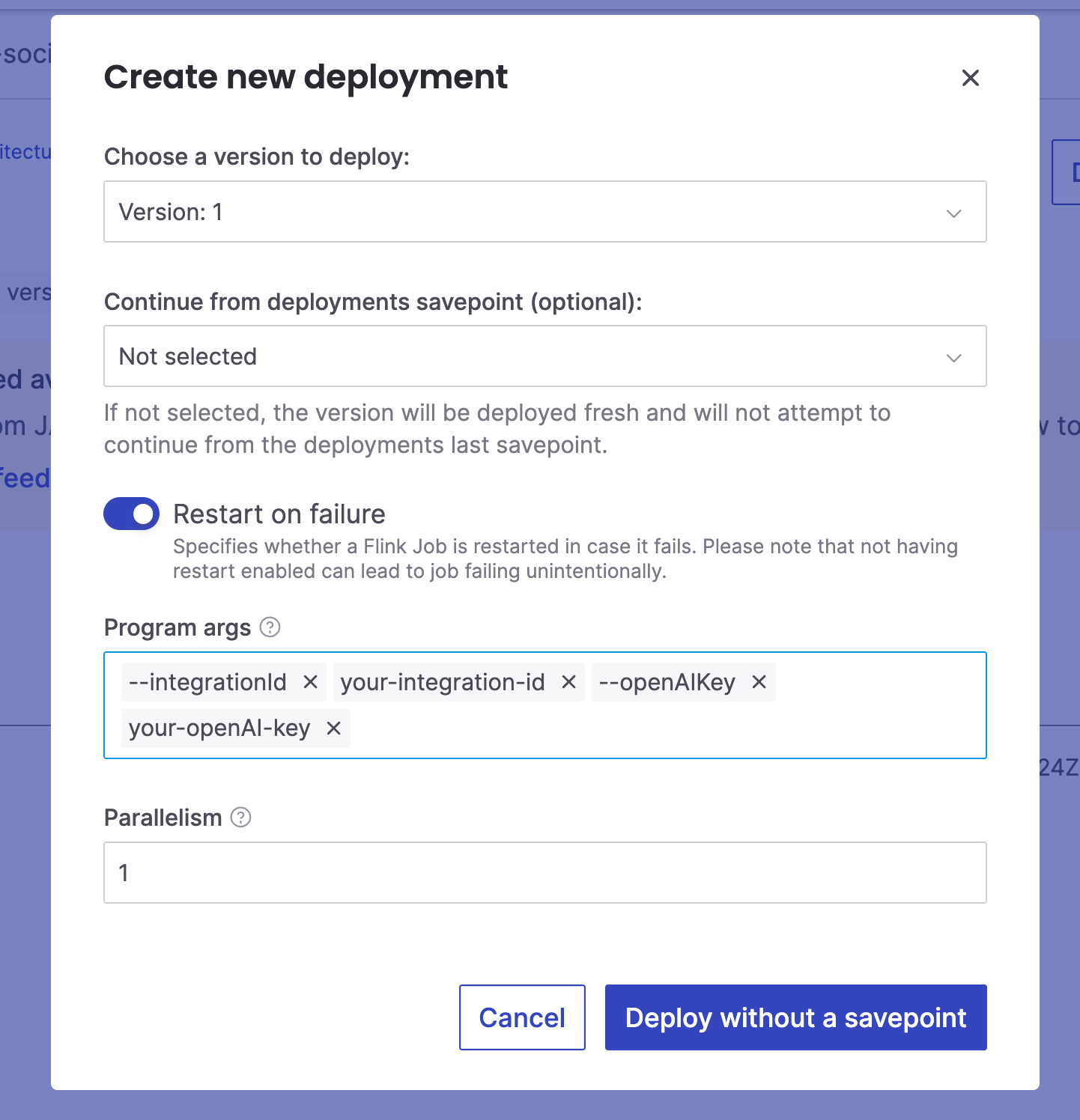
Task: Choose a version to deploy from dropdown
Action: click(544, 212)
